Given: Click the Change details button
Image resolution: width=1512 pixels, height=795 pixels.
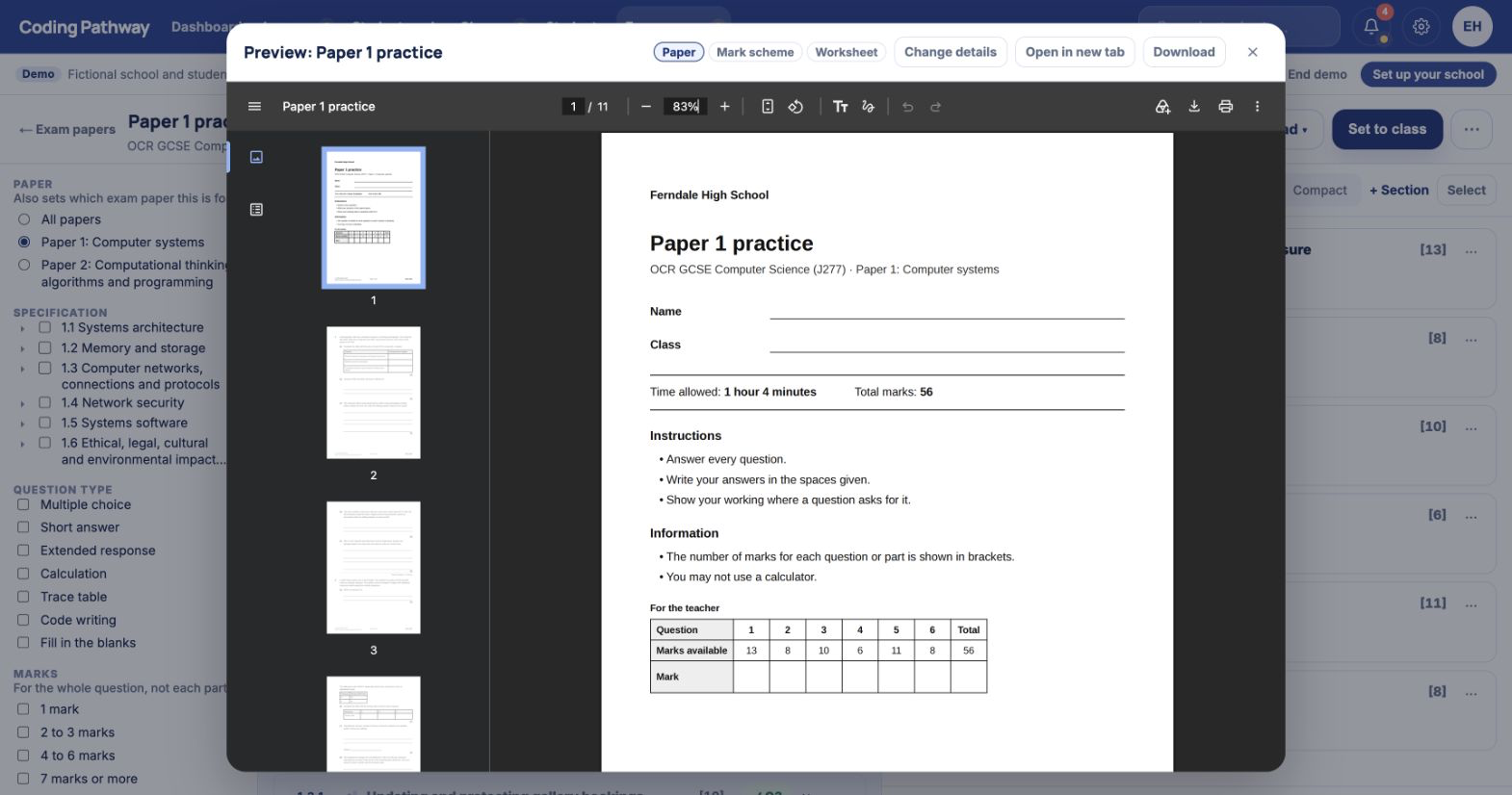Looking at the screenshot, I should 951,52.
